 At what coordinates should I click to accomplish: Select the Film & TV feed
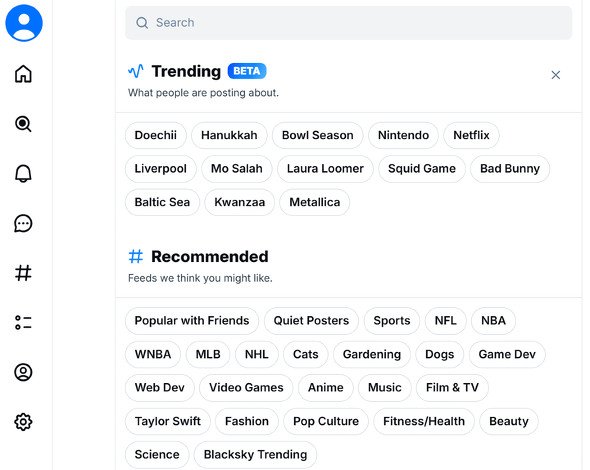pos(452,388)
